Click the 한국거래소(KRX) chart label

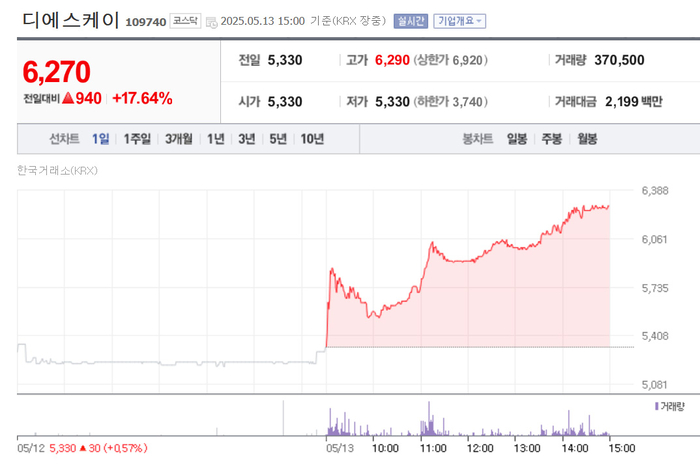coord(57,171)
